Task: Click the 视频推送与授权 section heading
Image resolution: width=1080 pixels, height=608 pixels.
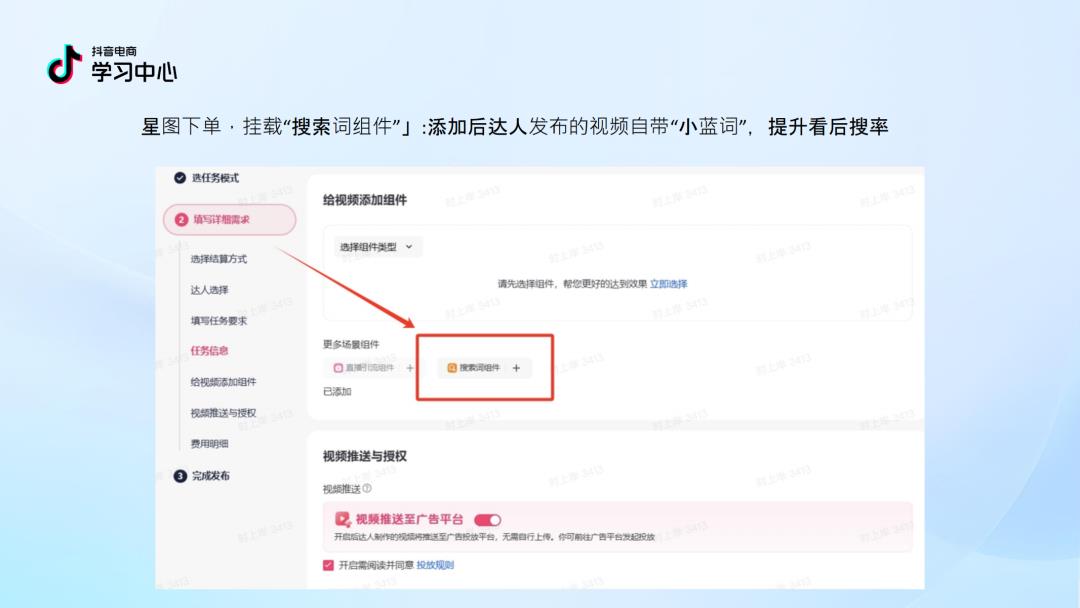Action: [x=365, y=457]
